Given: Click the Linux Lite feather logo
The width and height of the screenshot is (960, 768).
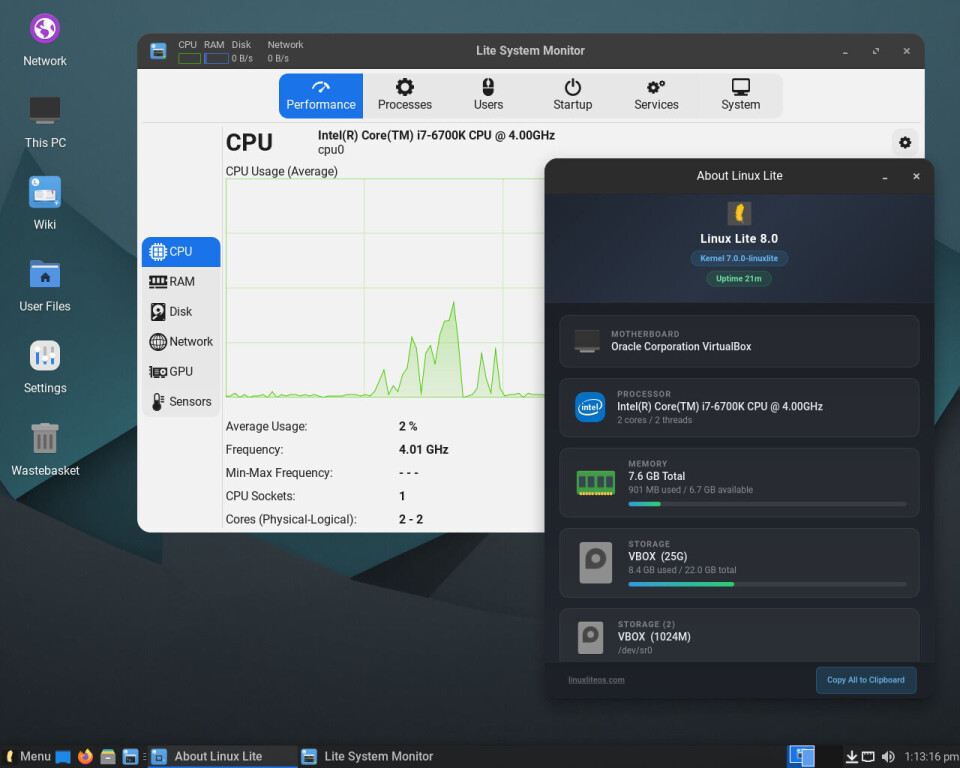Looking at the screenshot, I should click(x=739, y=213).
